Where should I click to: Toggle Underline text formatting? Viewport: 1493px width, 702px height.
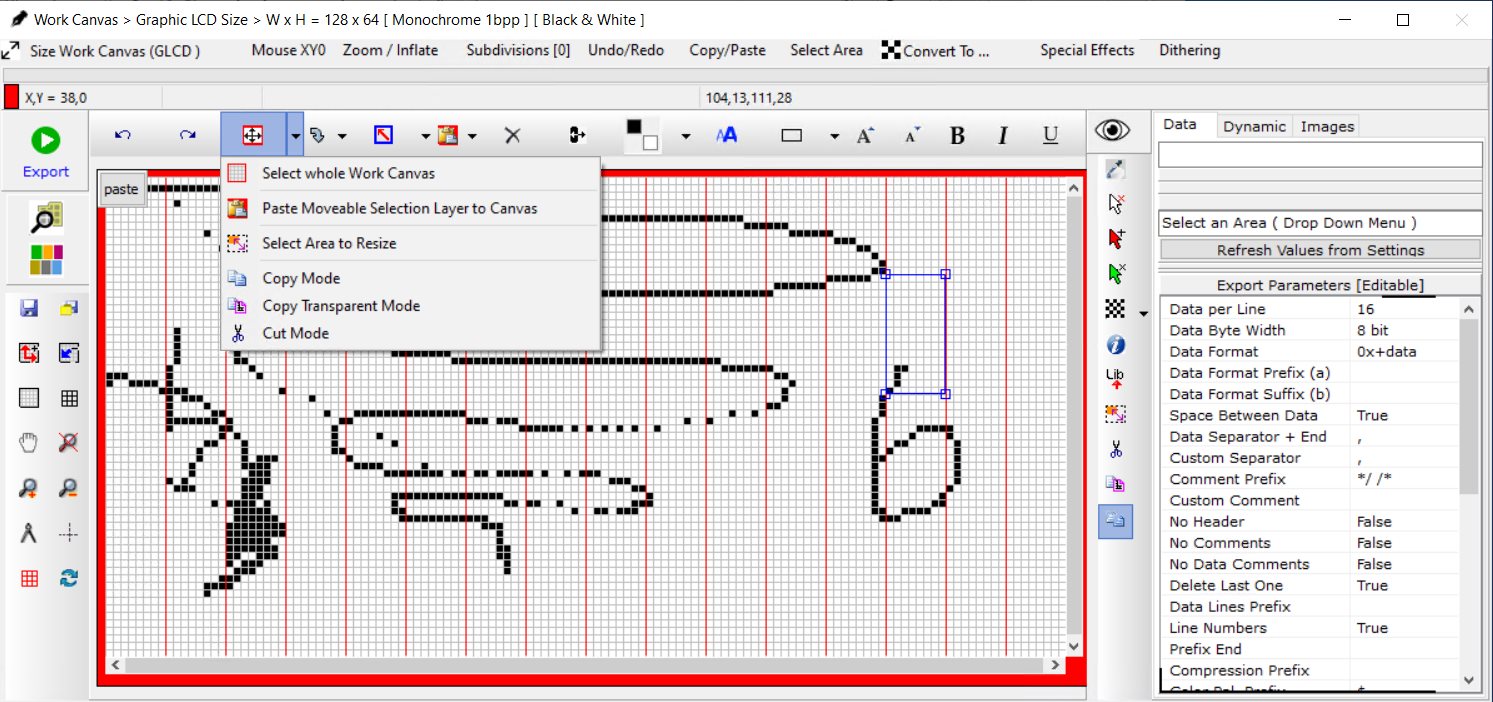point(1050,135)
